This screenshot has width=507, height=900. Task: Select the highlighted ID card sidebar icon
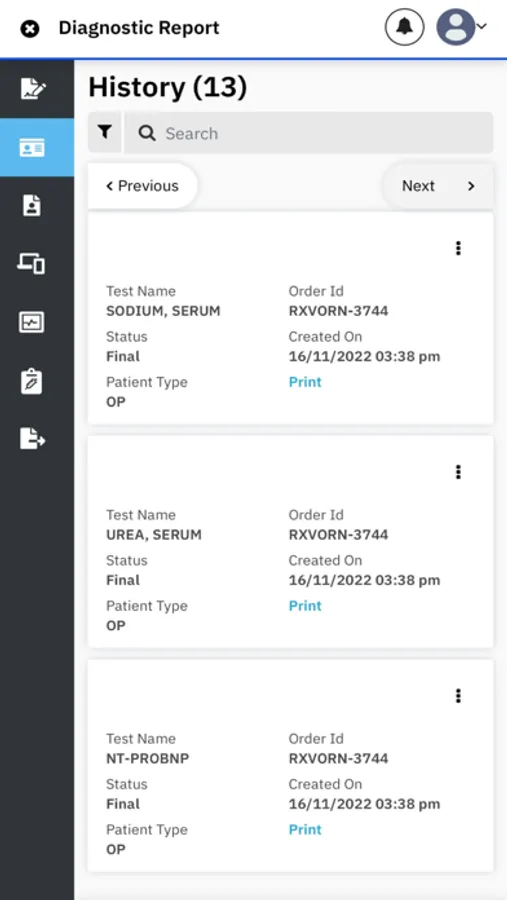tap(32, 148)
